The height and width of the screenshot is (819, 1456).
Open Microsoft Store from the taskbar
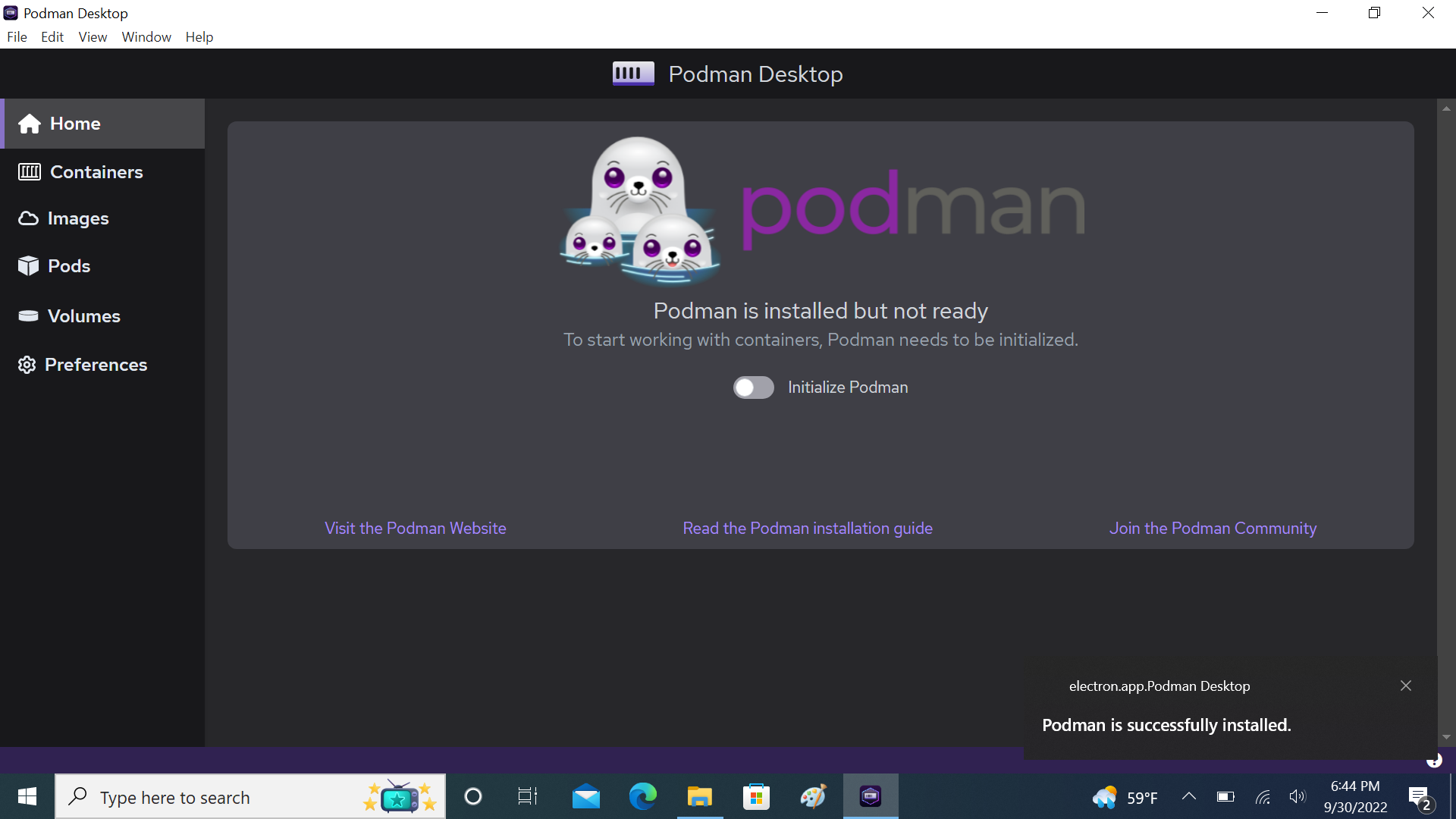tap(756, 796)
